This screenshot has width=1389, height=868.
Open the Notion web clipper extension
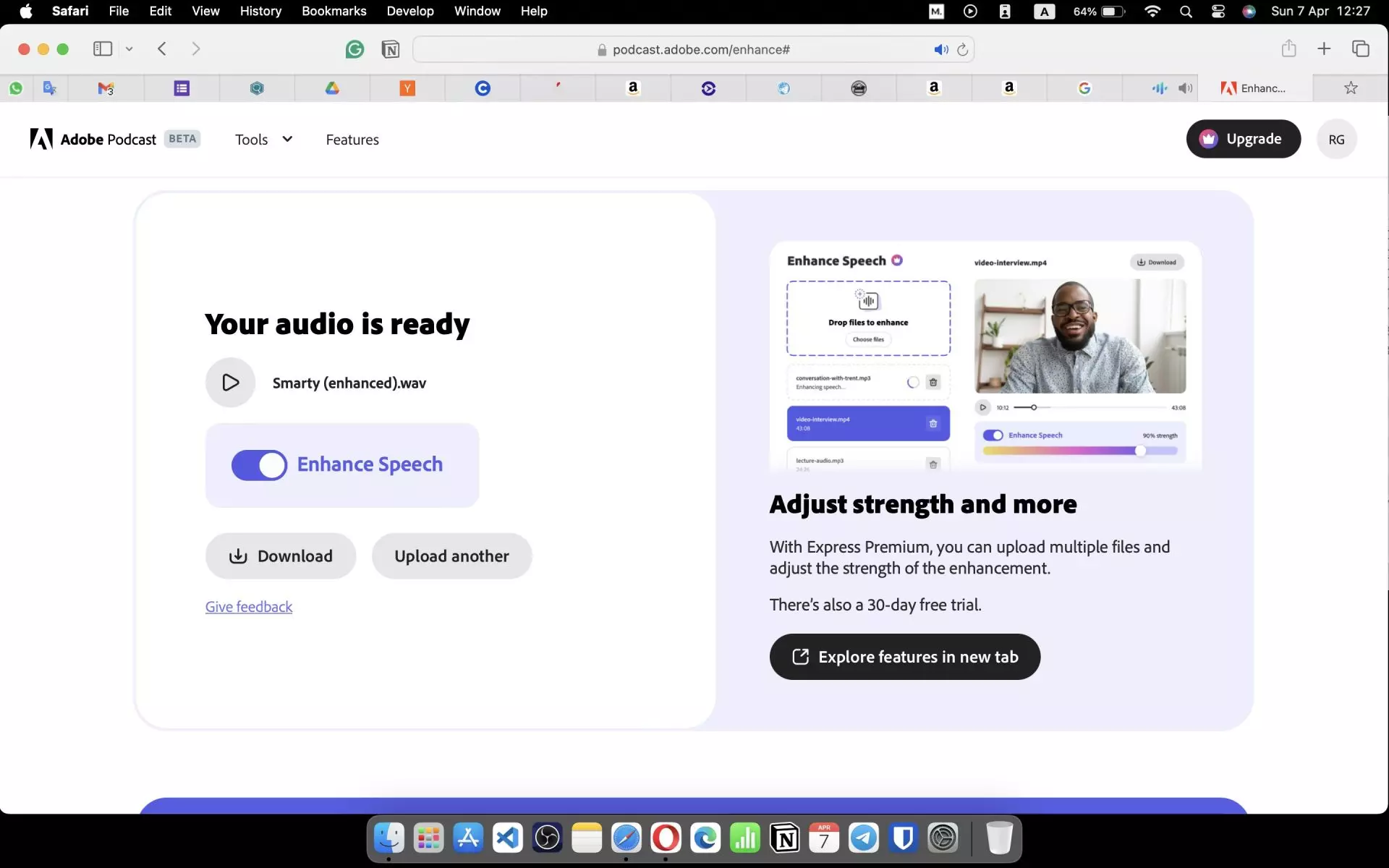coord(391,49)
